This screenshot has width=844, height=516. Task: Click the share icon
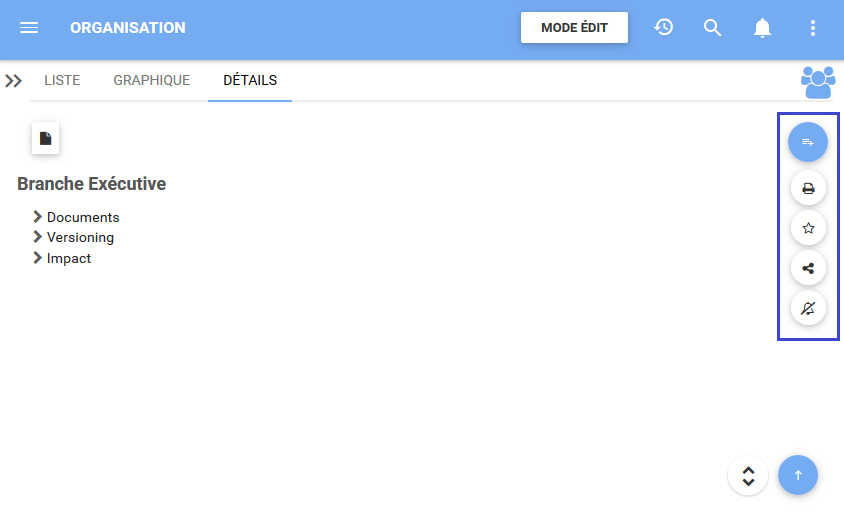coord(808,268)
